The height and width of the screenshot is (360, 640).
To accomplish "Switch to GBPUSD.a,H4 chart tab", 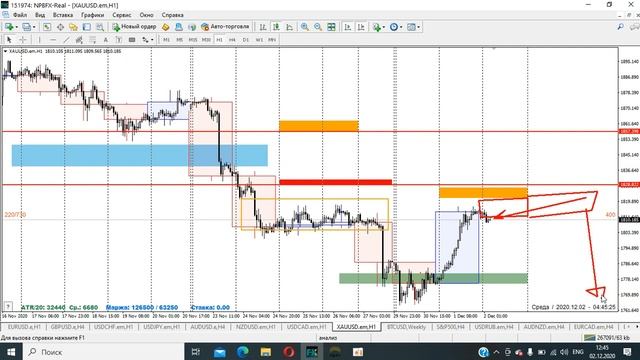I will (x=68, y=327).
